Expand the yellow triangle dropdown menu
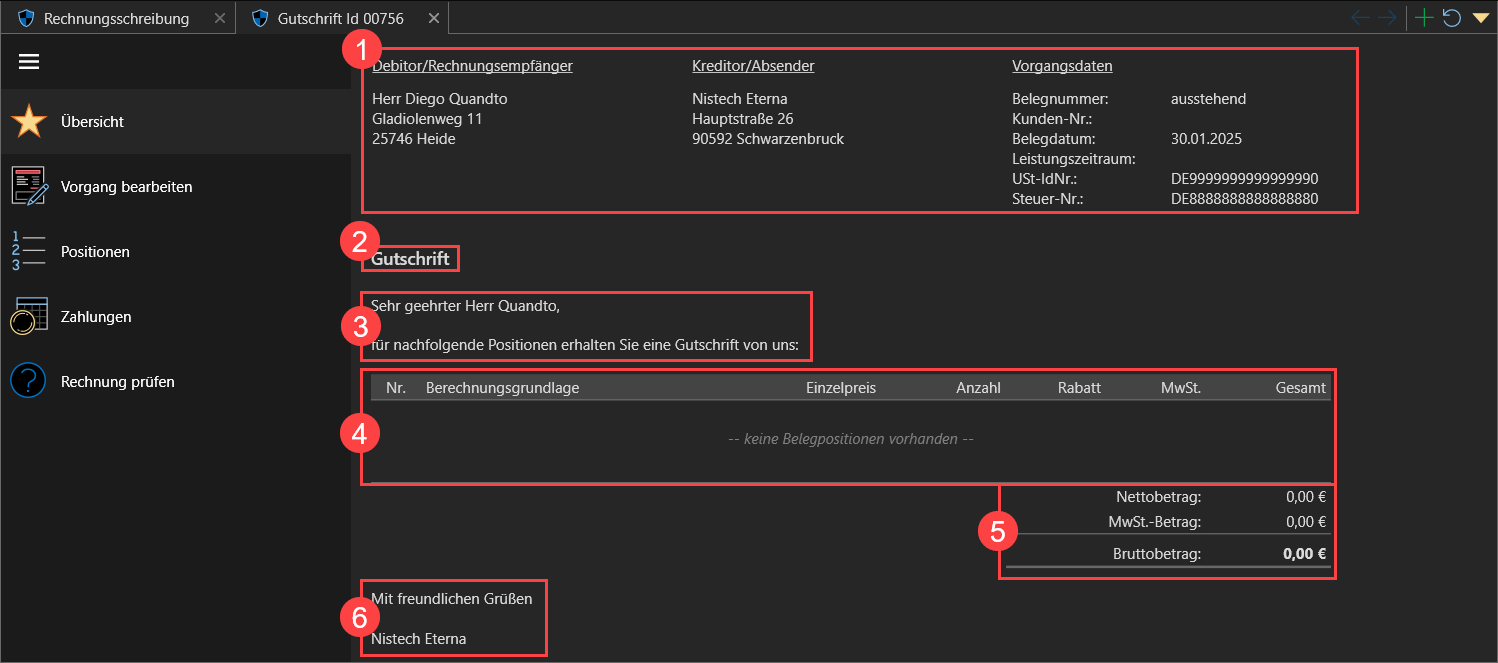The width and height of the screenshot is (1498, 663). (x=1480, y=18)
